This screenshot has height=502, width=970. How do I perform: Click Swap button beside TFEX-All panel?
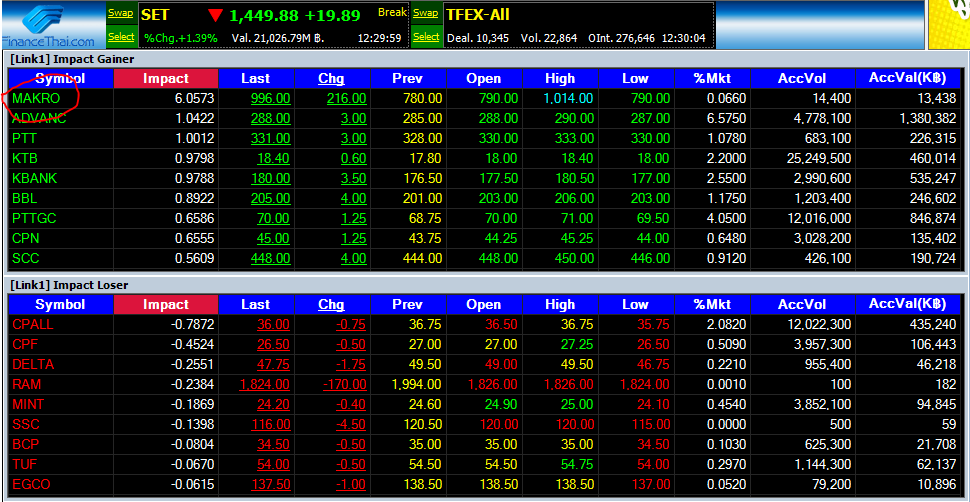coord(426,13)
